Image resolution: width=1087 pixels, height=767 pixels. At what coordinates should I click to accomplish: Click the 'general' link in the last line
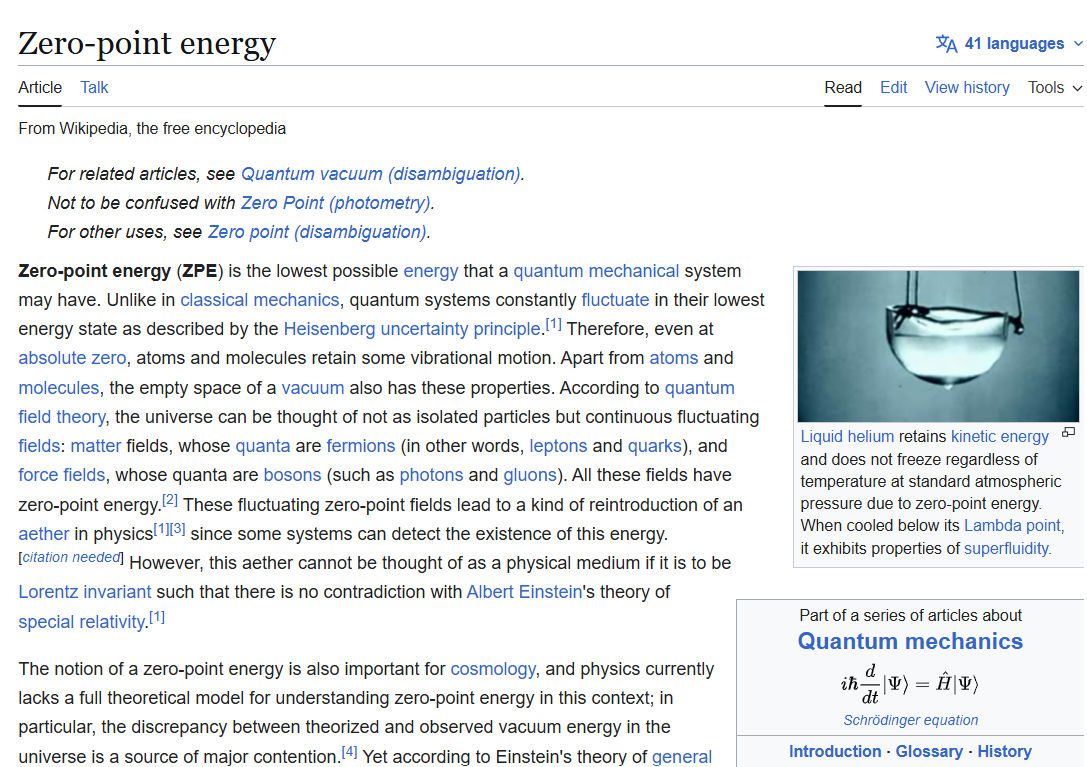[x=682, y=757]
